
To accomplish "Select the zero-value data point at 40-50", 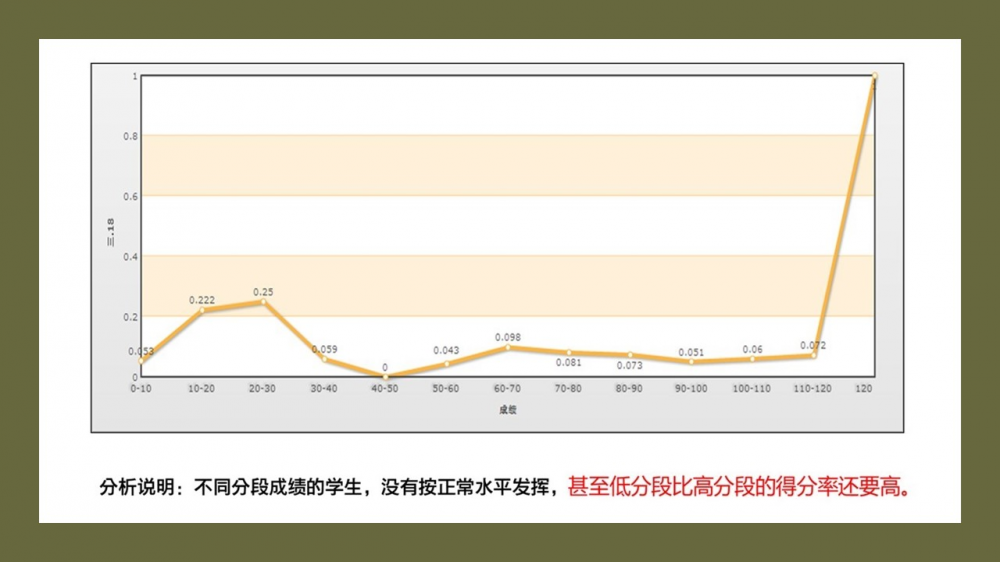I will pos(385,377).
